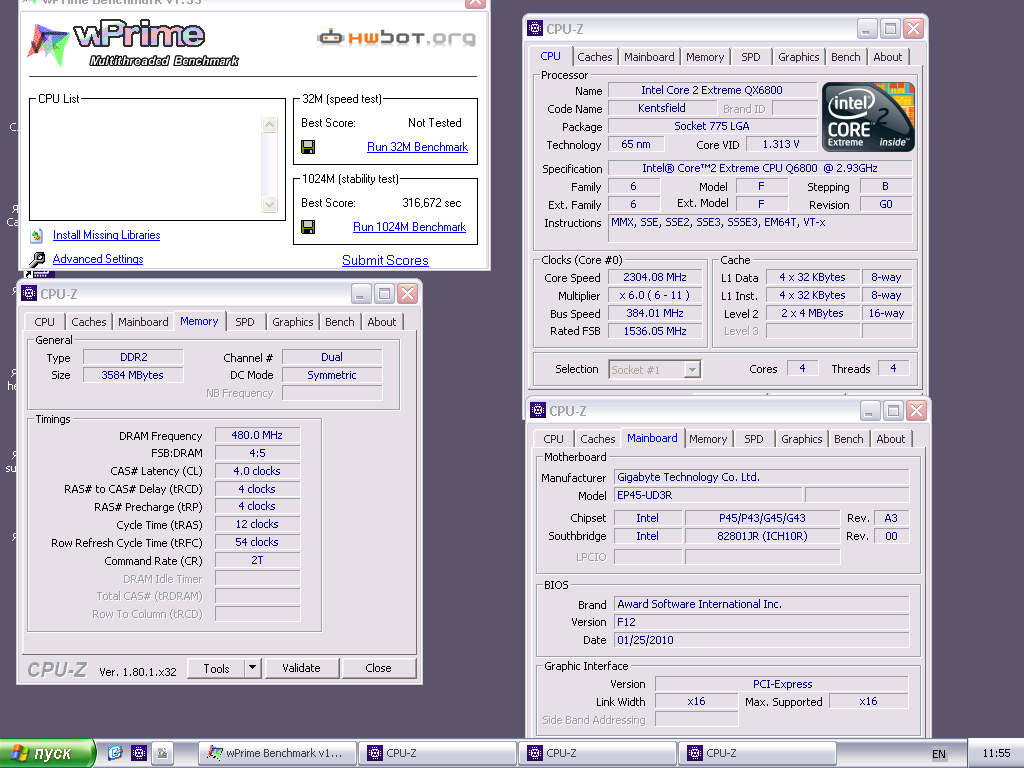
Task: Minimize the CPU-Z Memory window
Action: (361, 294)
